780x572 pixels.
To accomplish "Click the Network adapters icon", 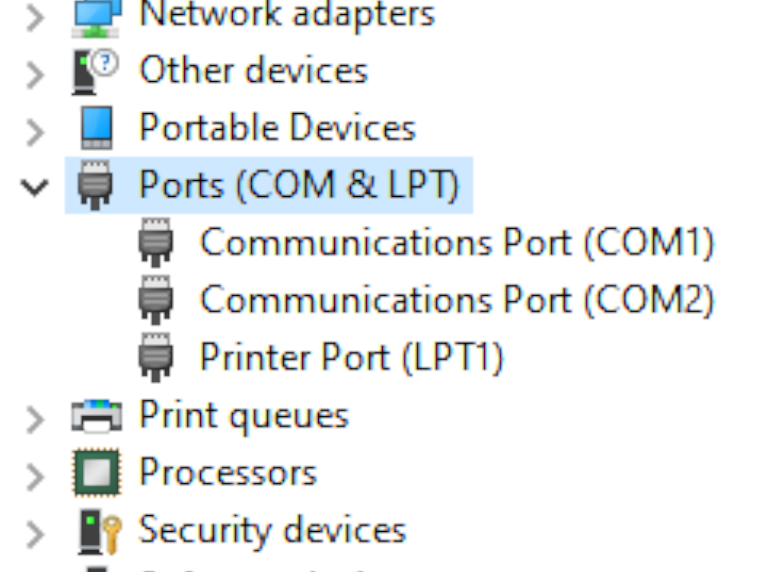I will [97, 17].
